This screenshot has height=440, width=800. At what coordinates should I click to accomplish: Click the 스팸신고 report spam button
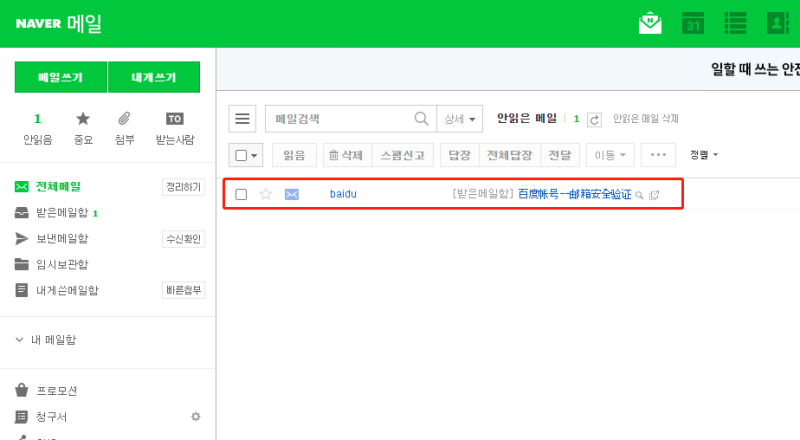pos(403,155)
